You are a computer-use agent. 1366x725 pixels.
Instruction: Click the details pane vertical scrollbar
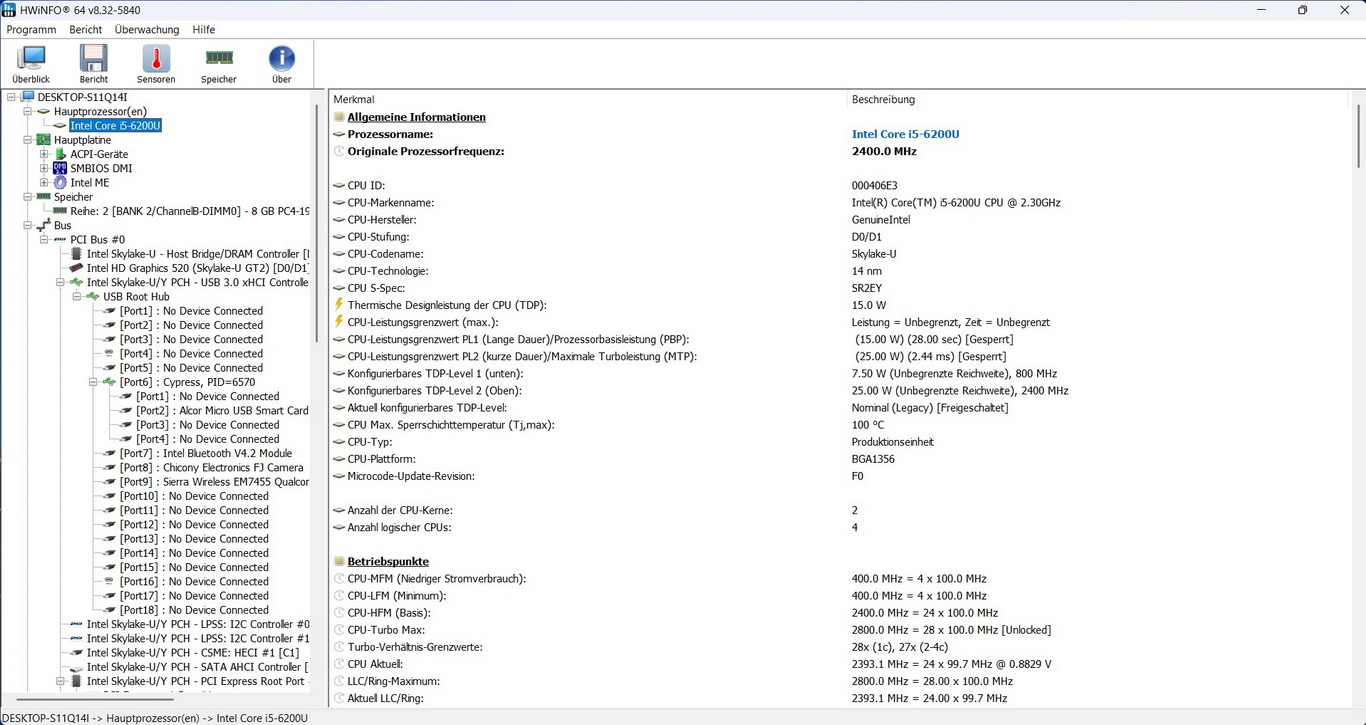1358,400
